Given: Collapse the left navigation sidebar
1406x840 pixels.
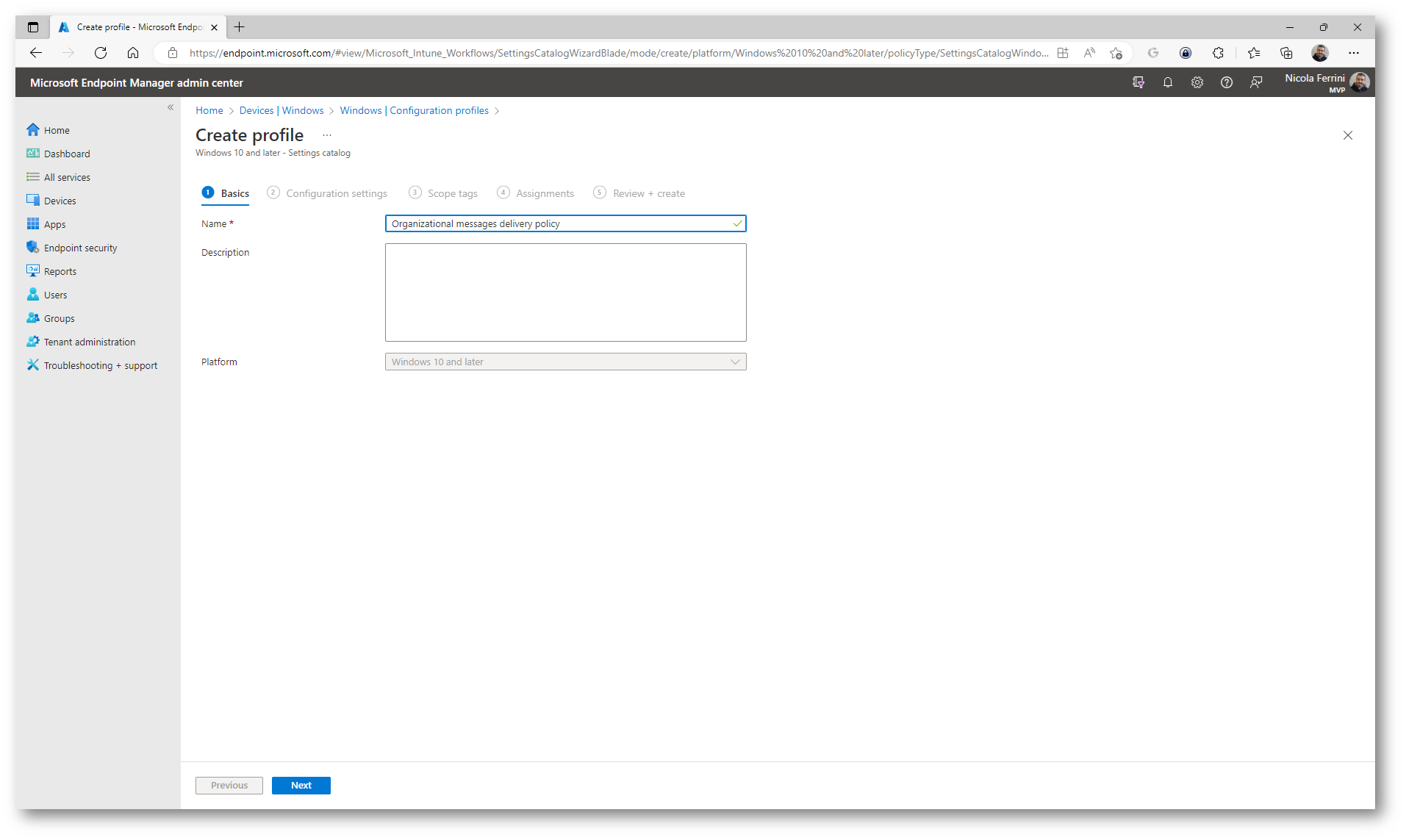Looking at the screenshot, I should pos(171,107).
